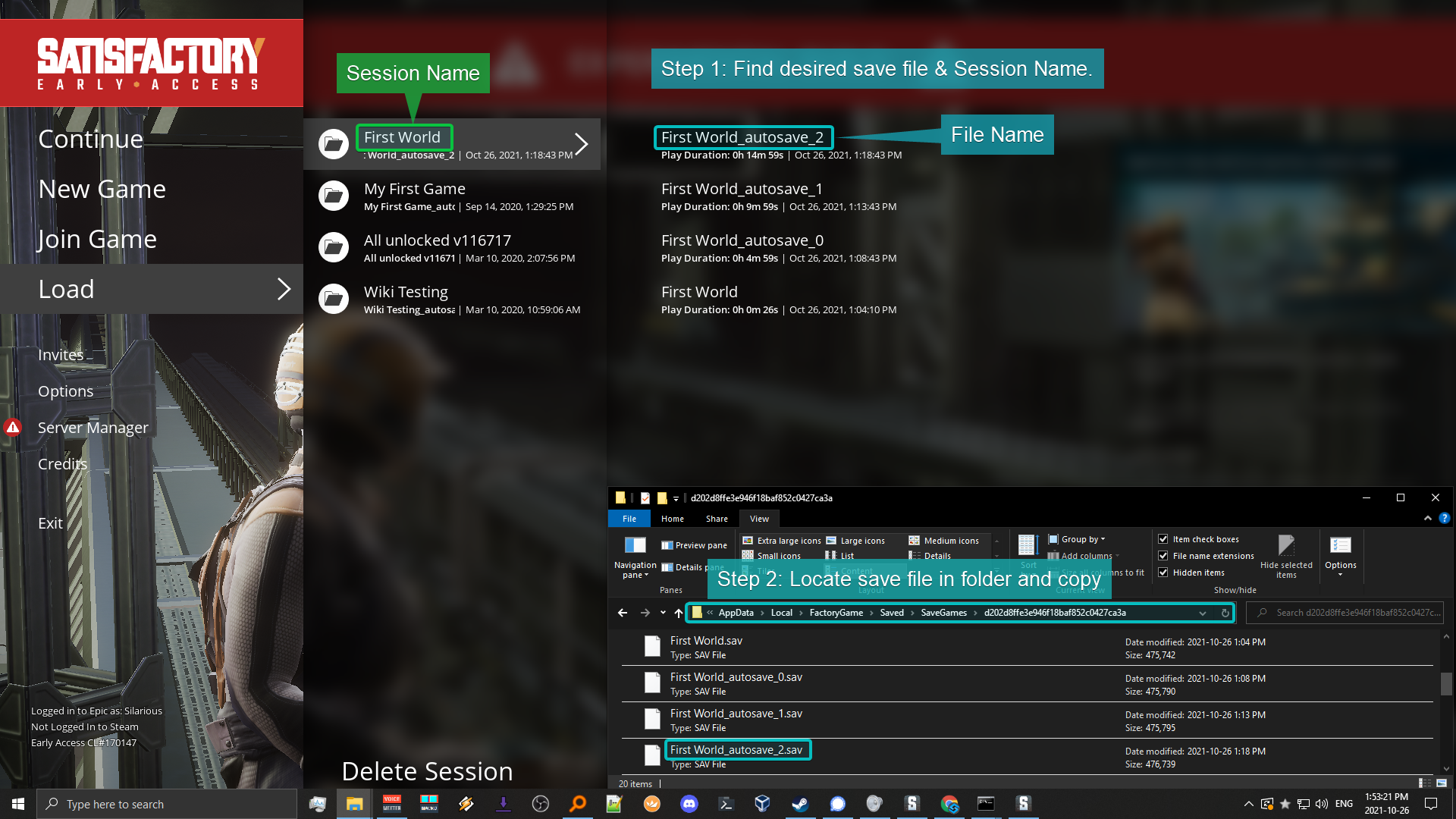Click the First World session folder icon
This screenshot has height=819, width=1456.
(333, 144)
